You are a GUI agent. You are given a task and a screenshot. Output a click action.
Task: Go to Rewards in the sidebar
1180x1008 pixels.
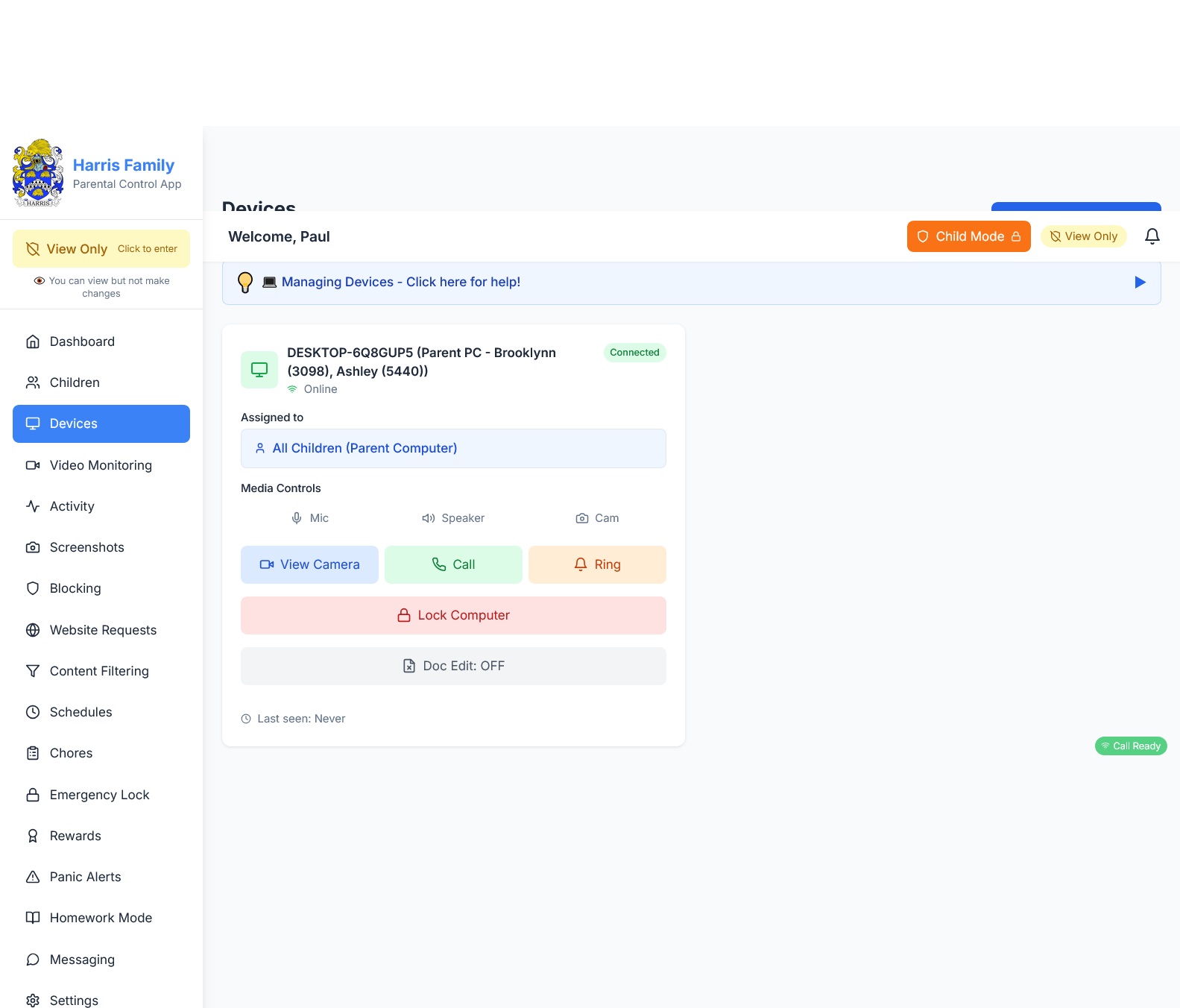pyautogui.click(x=75, y=836)
